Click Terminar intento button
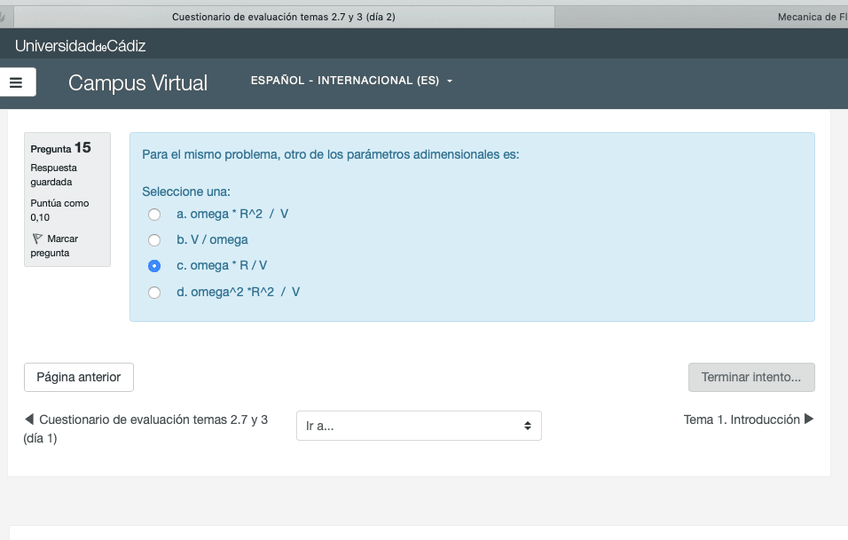The image size is (848, 540). [x=751, y=377]
